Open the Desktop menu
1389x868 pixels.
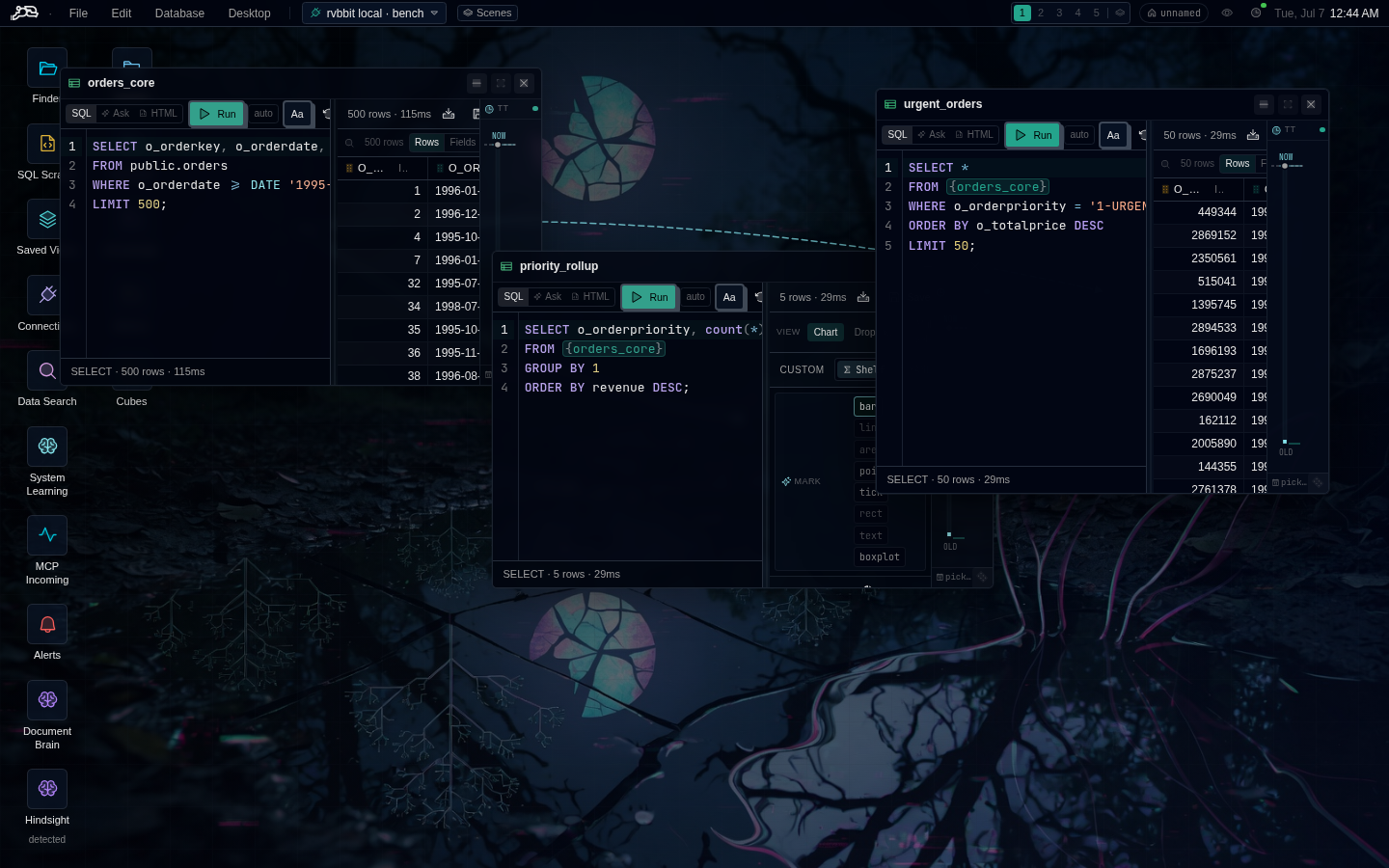tap(250, 13)
